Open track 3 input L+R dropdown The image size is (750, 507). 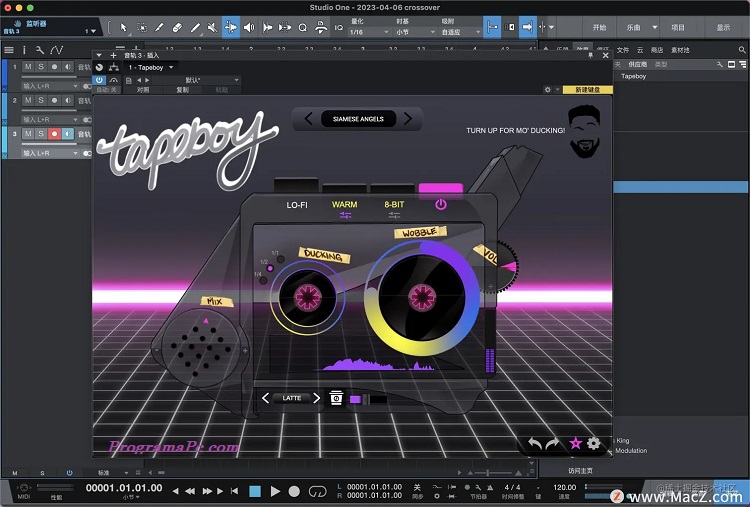(x=50, y=153)
